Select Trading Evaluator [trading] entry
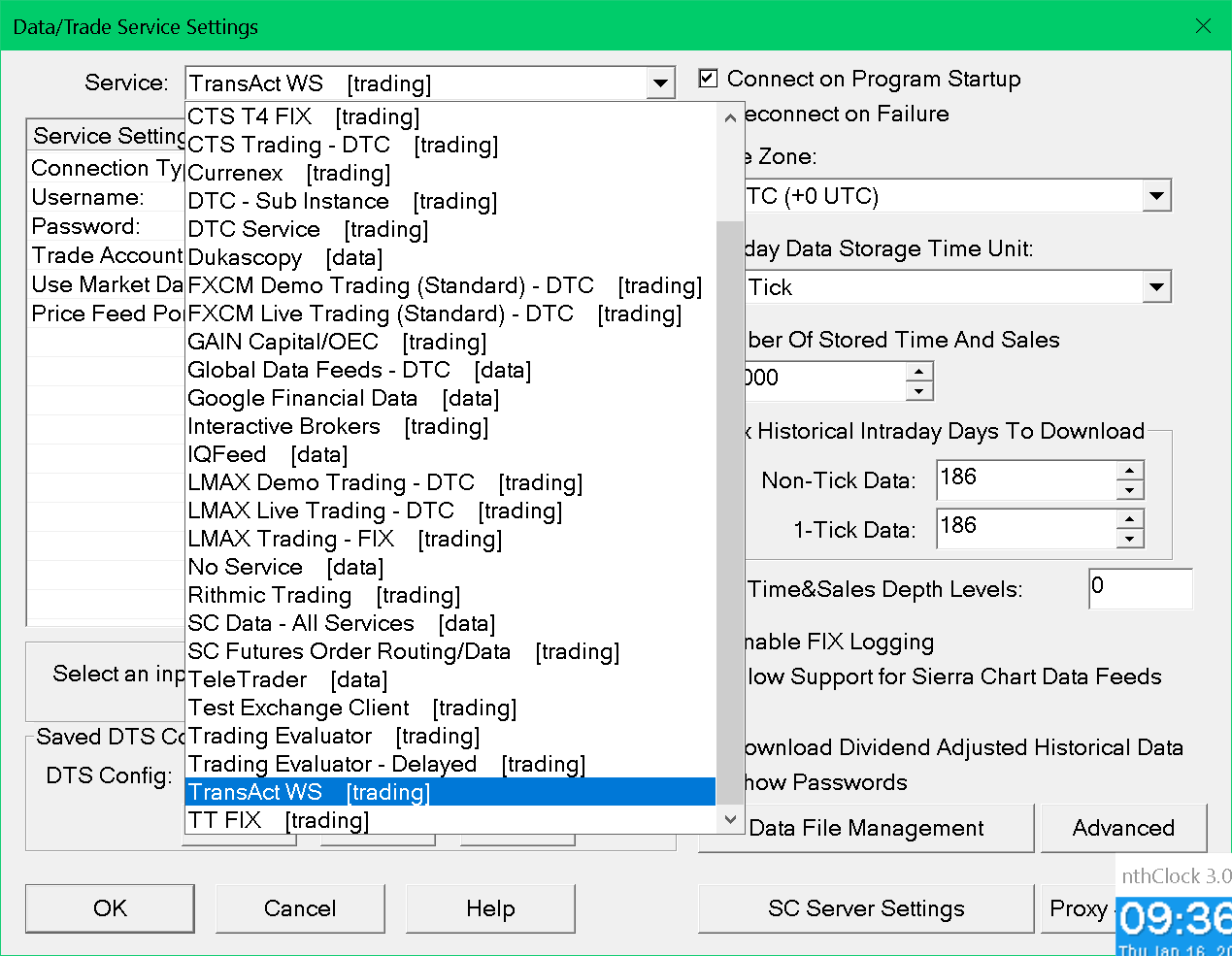1232x956 pixels. [x=450, y=736]
